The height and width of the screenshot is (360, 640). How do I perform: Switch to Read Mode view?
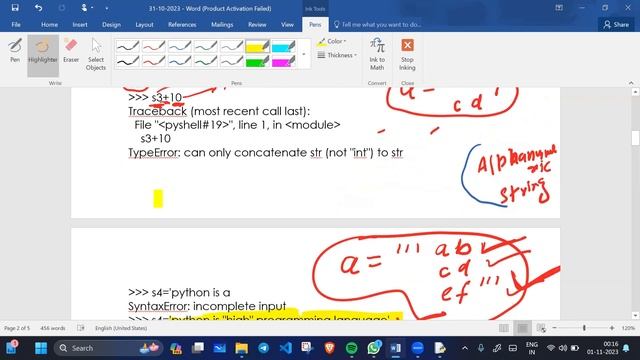click(x=504, y=328)
